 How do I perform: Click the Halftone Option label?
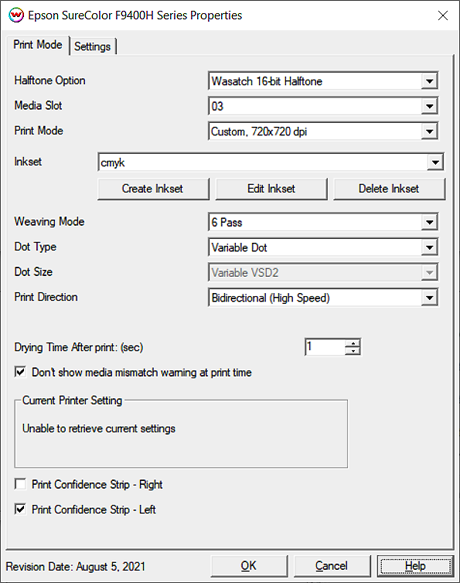(50, 81)
